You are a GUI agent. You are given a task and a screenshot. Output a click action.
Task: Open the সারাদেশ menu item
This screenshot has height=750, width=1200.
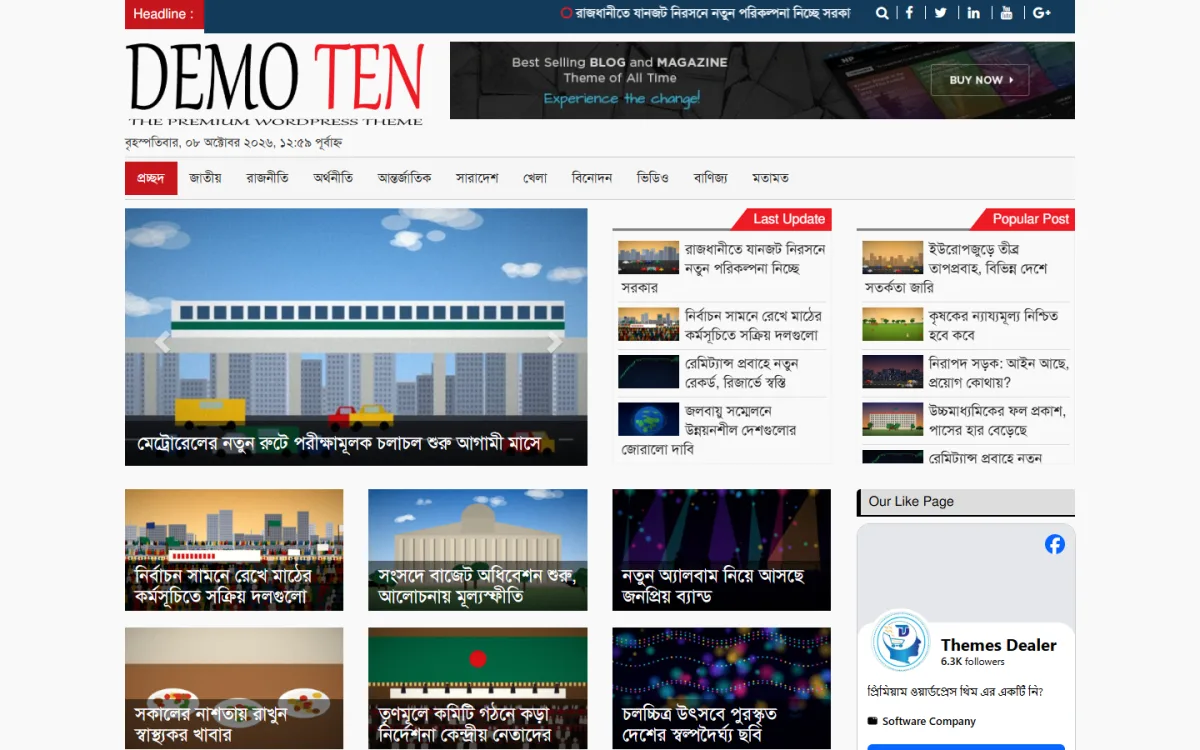(477, 178)
